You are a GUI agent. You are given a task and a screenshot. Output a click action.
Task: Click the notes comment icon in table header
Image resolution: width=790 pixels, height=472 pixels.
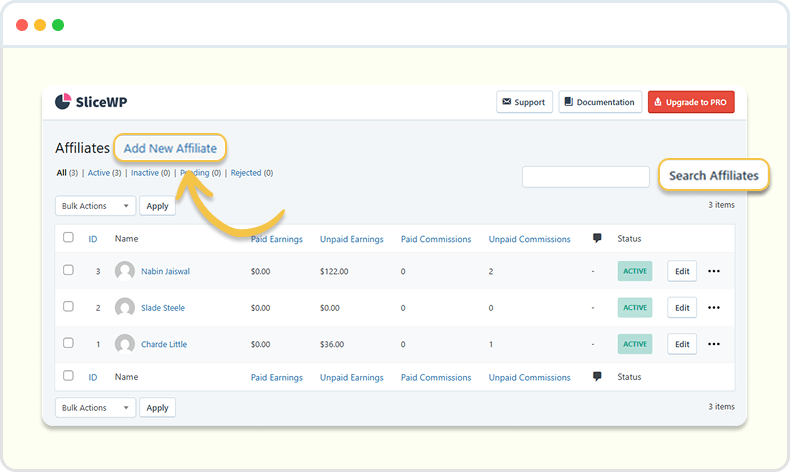pyautogui.click(x=597, y=238)
